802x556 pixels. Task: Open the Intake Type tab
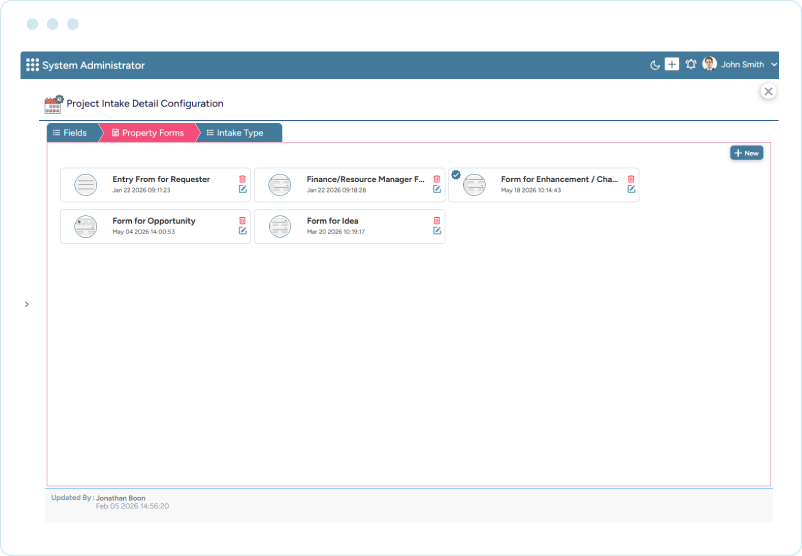point(239,133)
